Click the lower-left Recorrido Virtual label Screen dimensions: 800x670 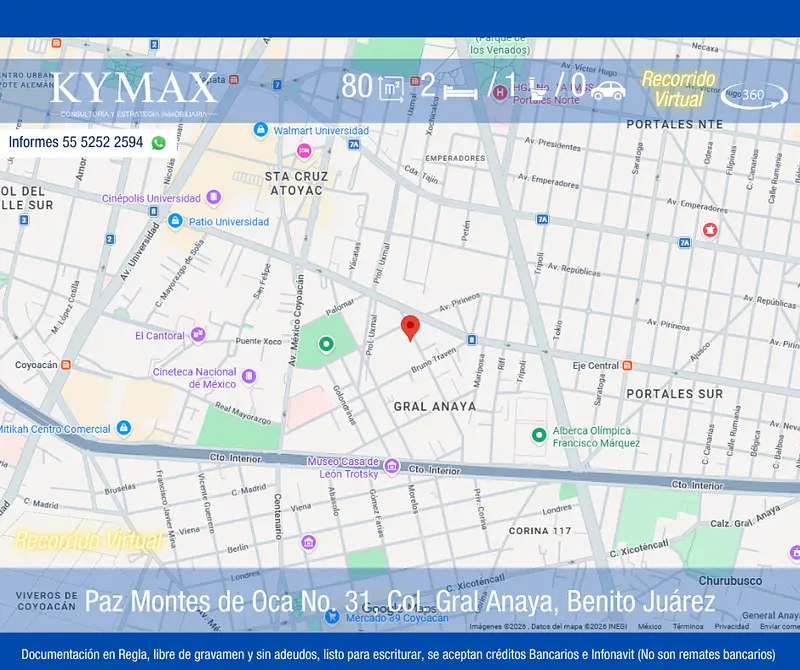(88, 540)
